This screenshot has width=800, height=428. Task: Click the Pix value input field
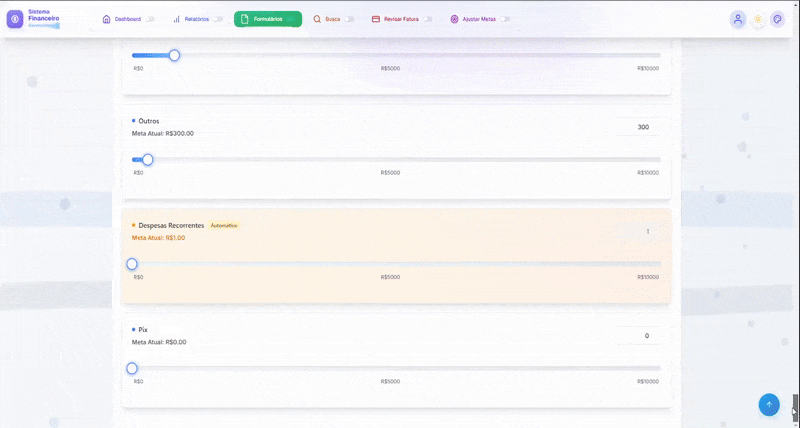637,336
